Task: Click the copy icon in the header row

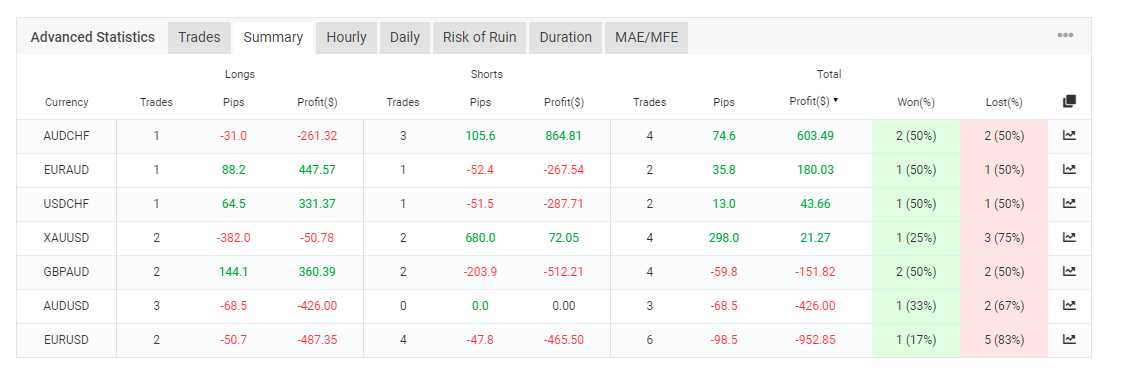Action: point(1069,102)
